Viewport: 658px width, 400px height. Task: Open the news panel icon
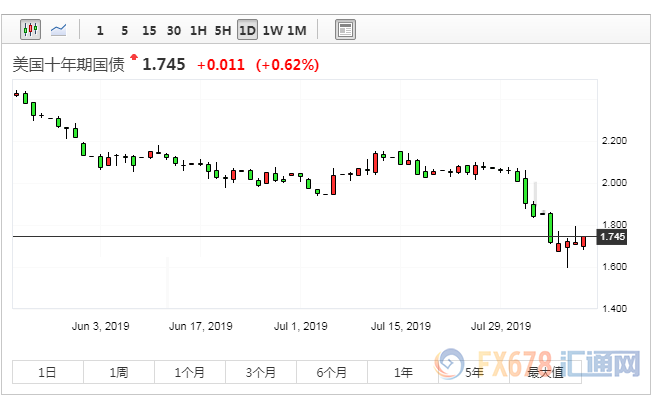click(x=345, y=30)
